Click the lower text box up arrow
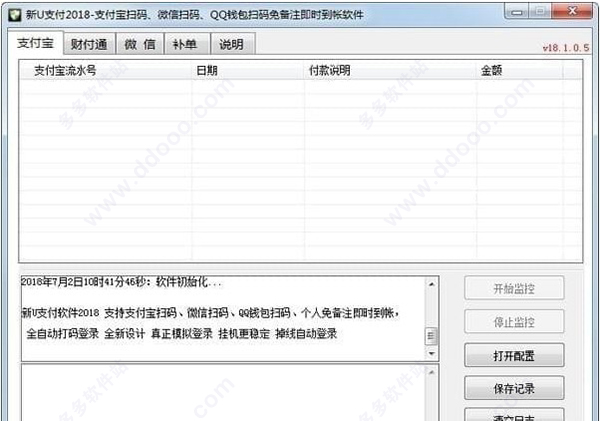The image size is (600, 421). pos(431,372)
